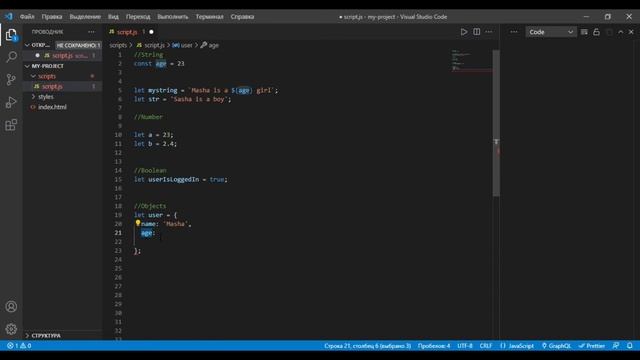The image size is (640, 360).
Task: Open the Выделение menu
Action: [x=85, y=17]
